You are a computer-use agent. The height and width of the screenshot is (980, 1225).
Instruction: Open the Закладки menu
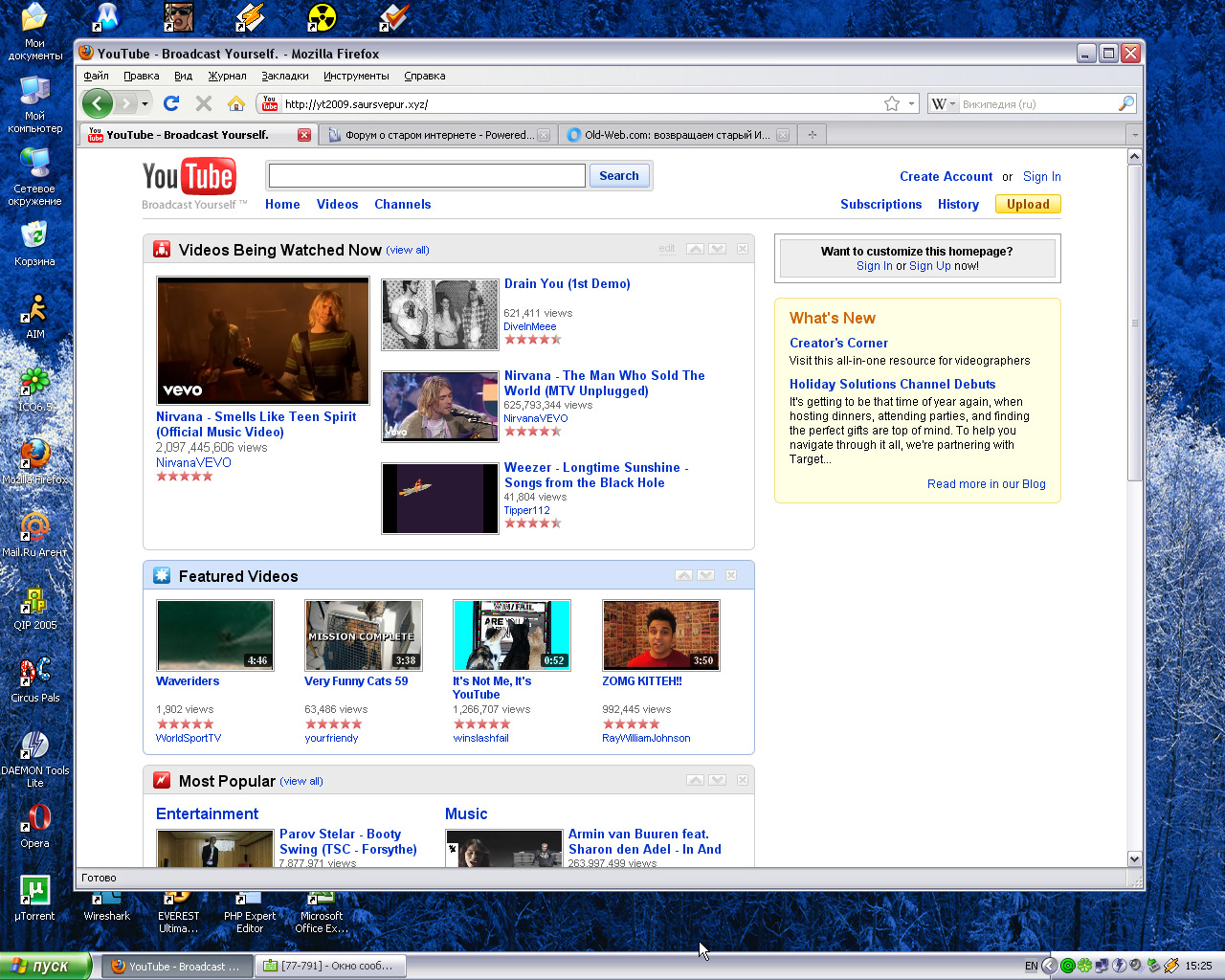coord(285,76)
